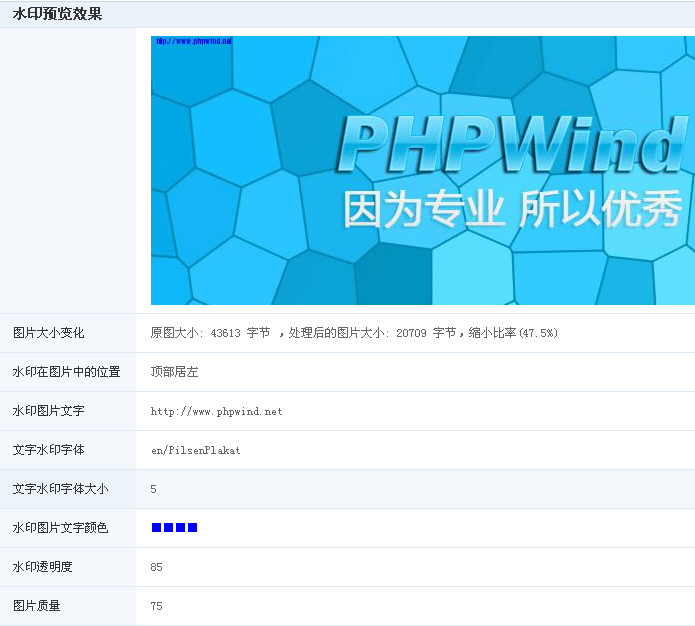Click the transparency value '85'
The height and width of the screenshot is (626, 695).
pos(156,567)
